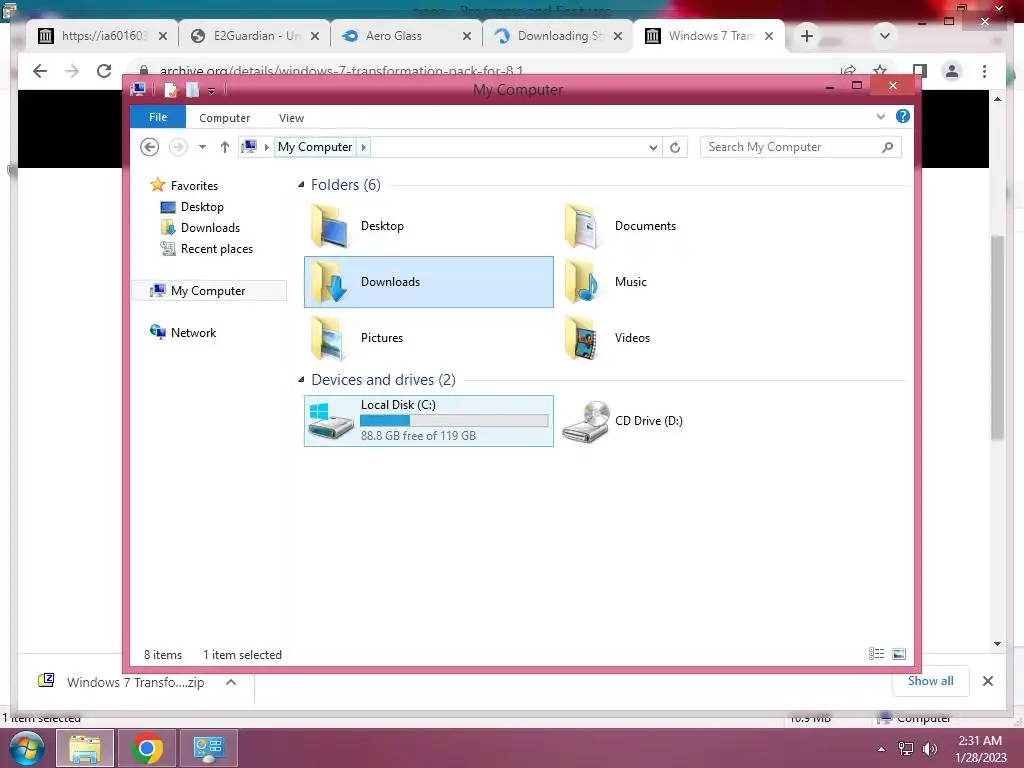Click New folder icon in quick access toolbar
The height and width of the screenshot is (768, 1024).
point(192,89)
